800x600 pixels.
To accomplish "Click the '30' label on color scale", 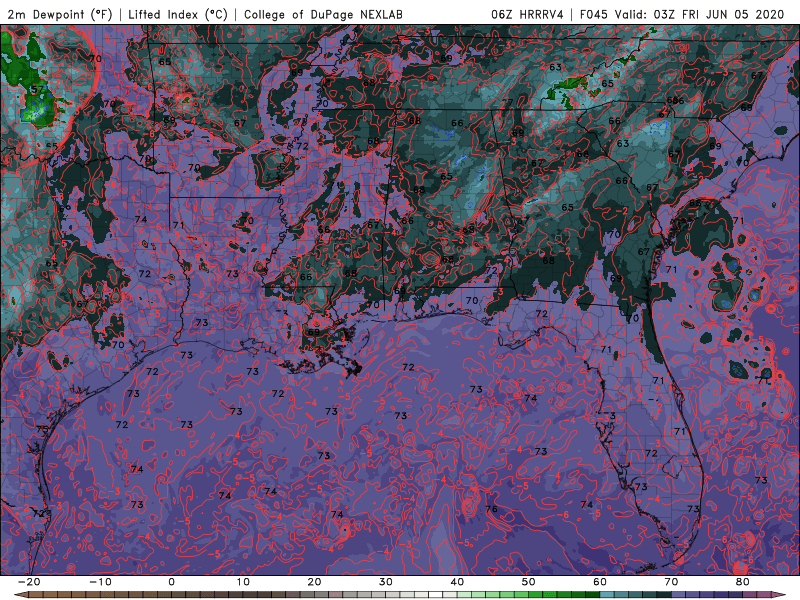I will pos(386,582).
